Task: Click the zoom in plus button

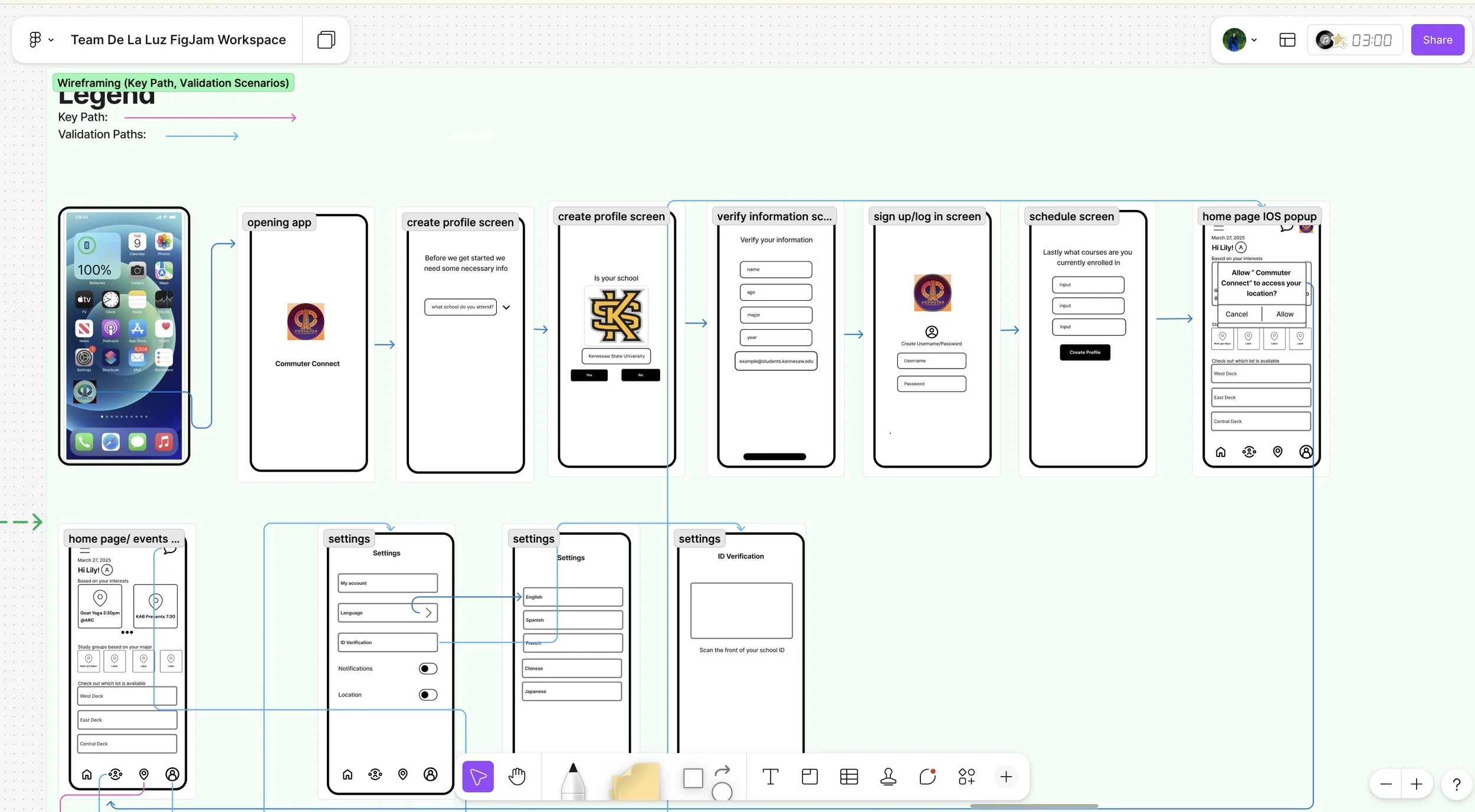Action: pyautogui.click(x=1416, y=784)
